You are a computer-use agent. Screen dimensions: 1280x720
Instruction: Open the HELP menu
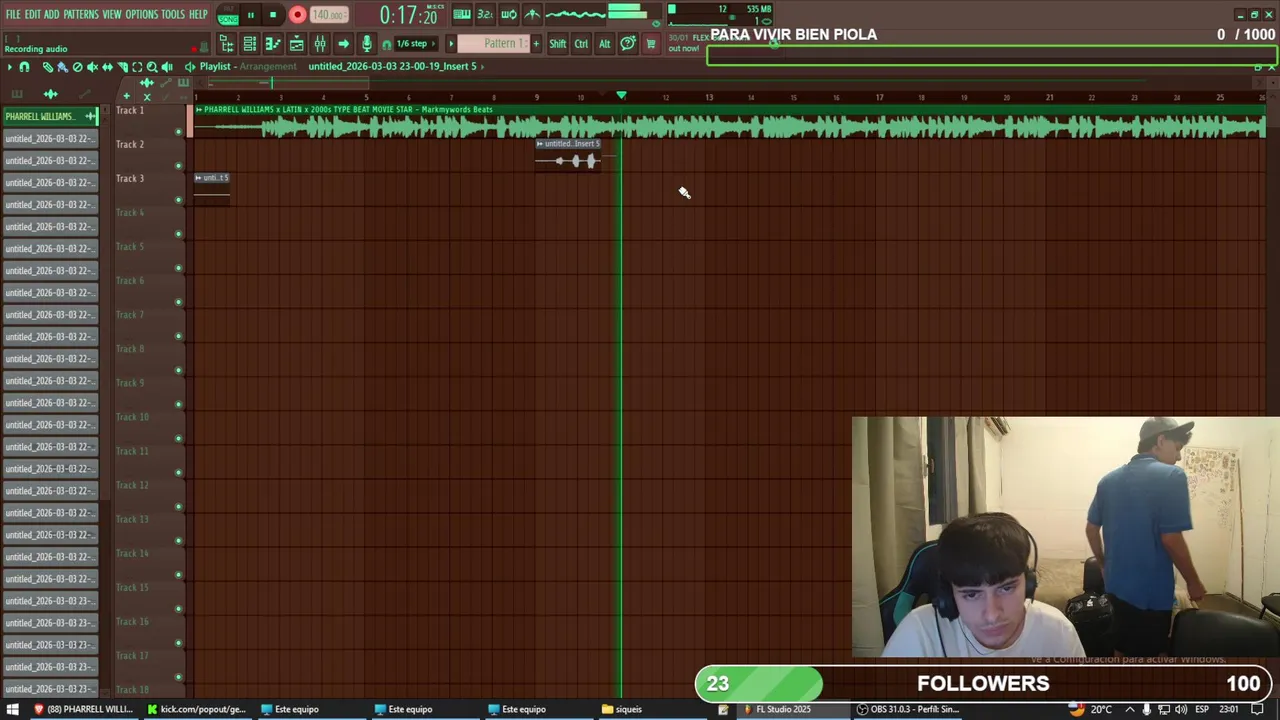point(198,14)
